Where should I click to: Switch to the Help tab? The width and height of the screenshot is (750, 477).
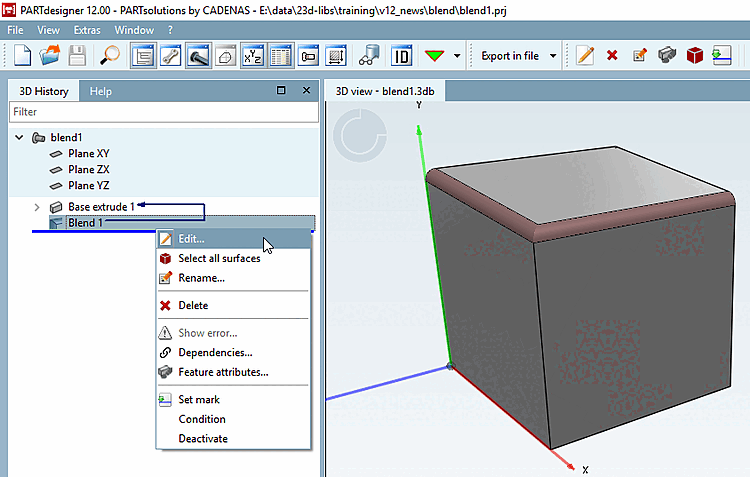[x=101, y=91]
